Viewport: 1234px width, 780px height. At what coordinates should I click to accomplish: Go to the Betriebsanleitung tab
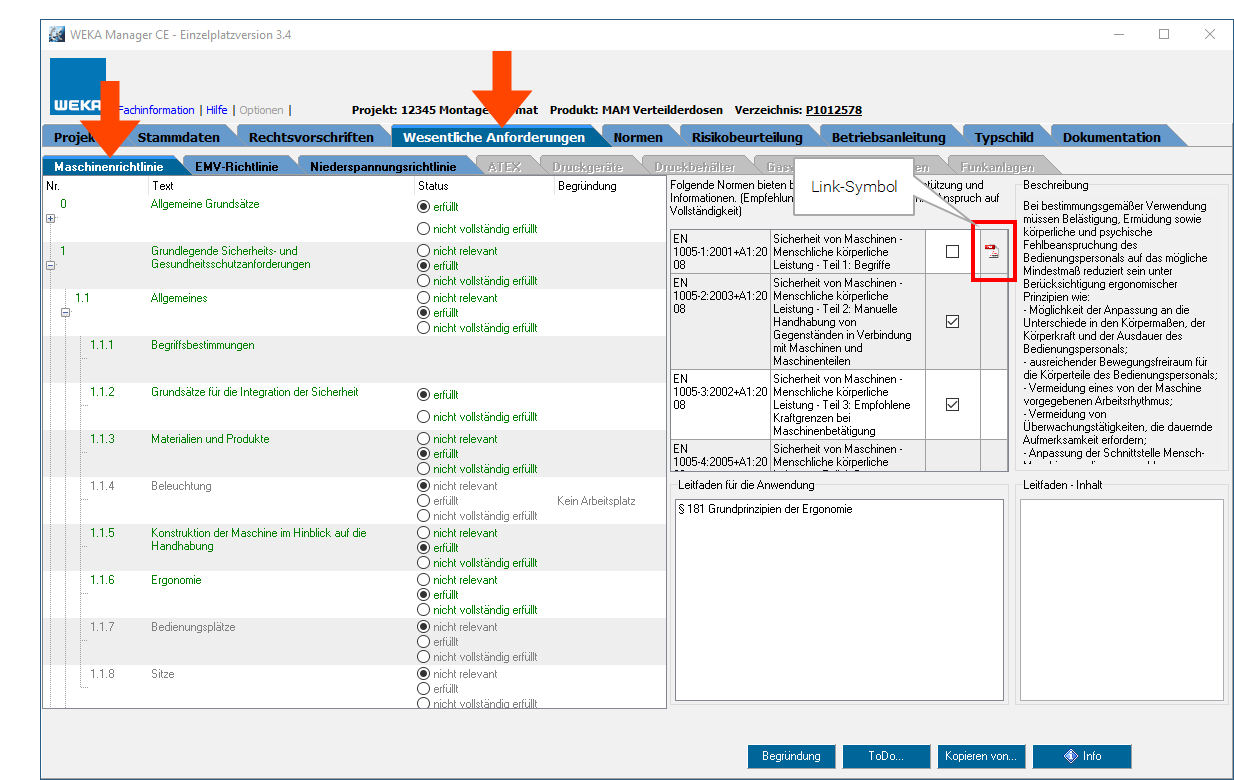coord(888,137)
